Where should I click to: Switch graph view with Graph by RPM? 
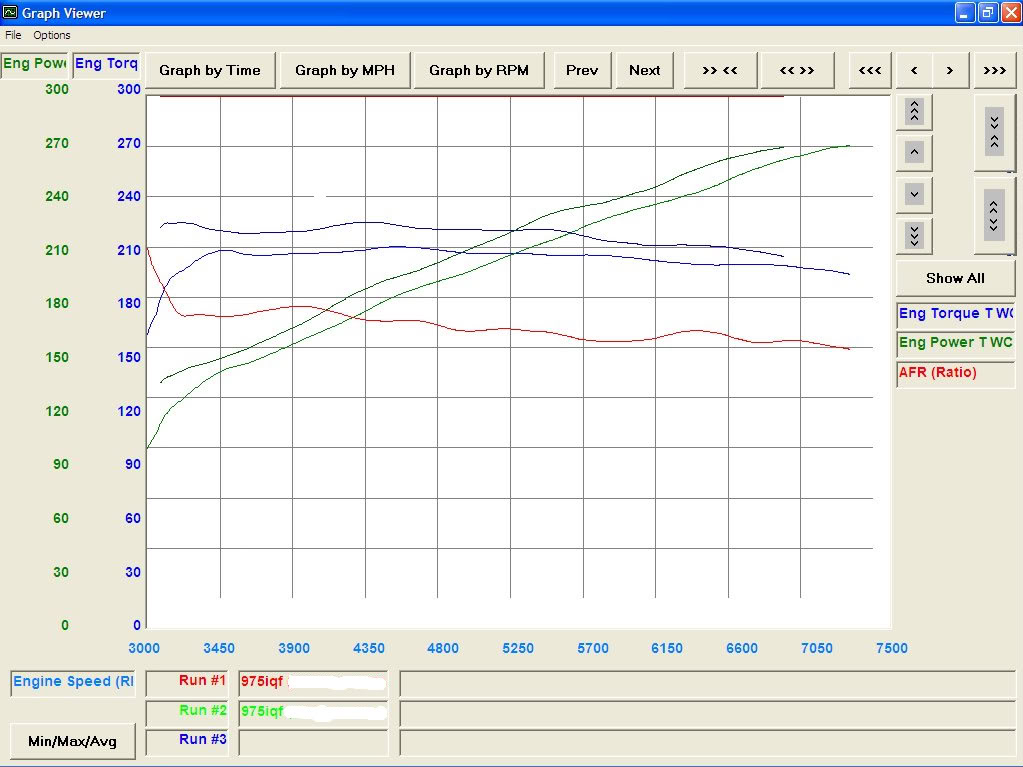pyautogui.click(x=478, y=70)
